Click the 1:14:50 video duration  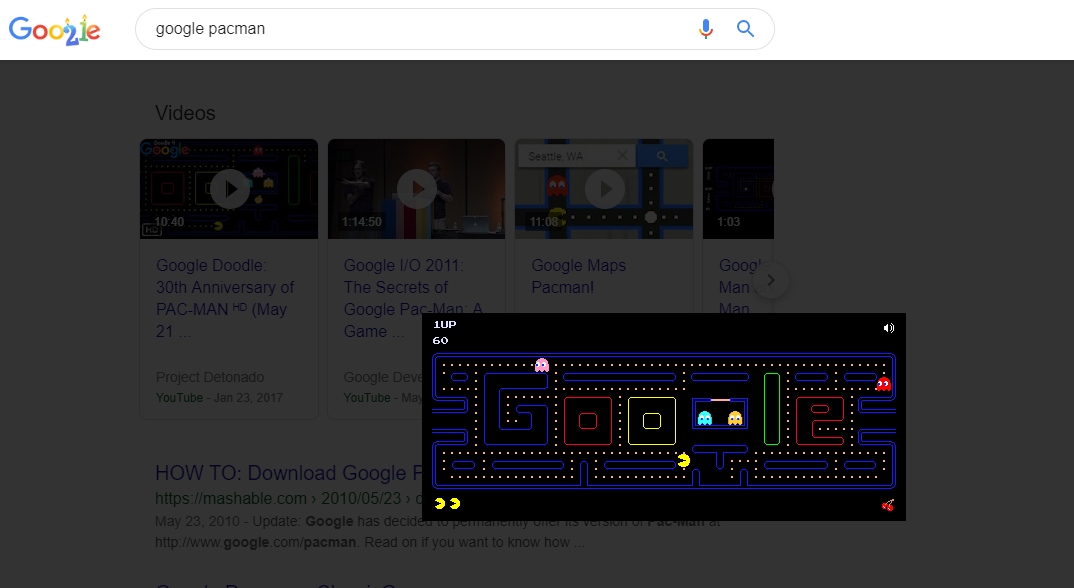click(362, 222)
